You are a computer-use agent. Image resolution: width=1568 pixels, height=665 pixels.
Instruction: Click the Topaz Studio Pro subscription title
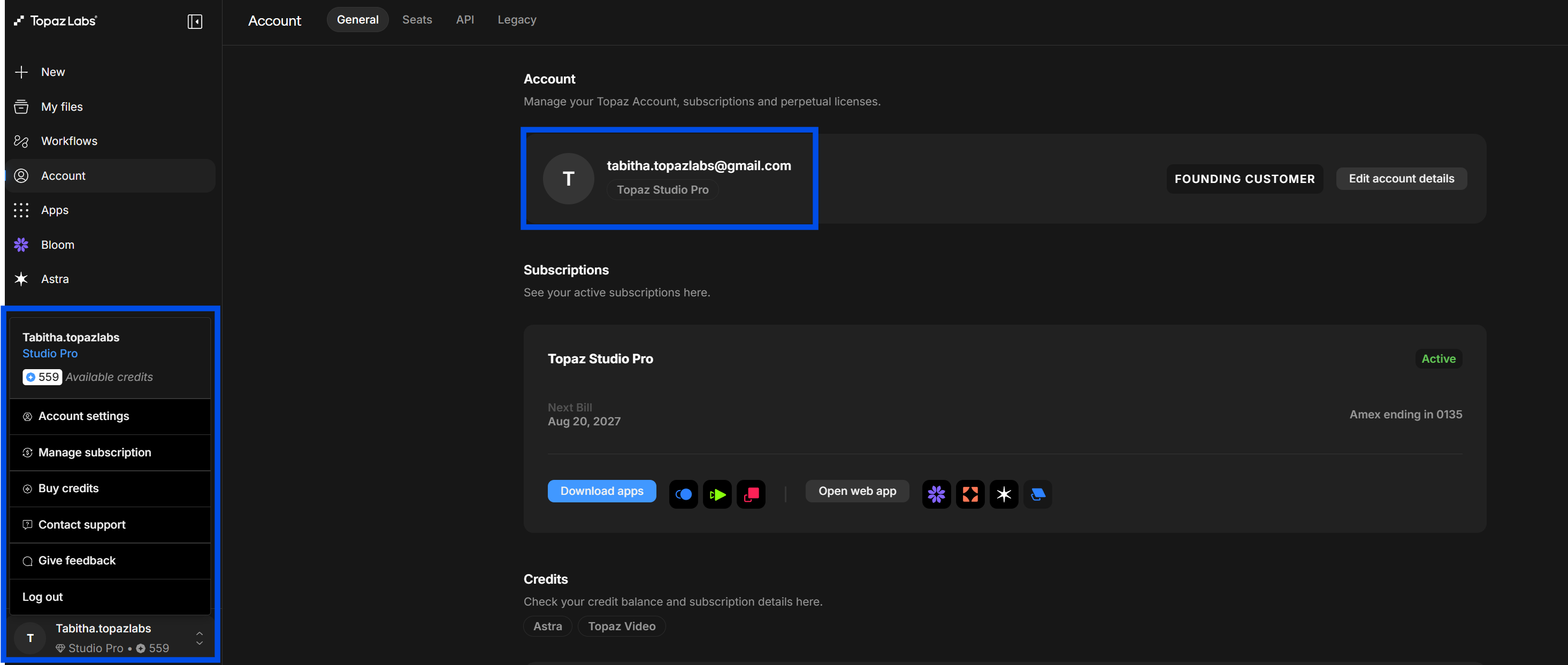click(600, 358)
